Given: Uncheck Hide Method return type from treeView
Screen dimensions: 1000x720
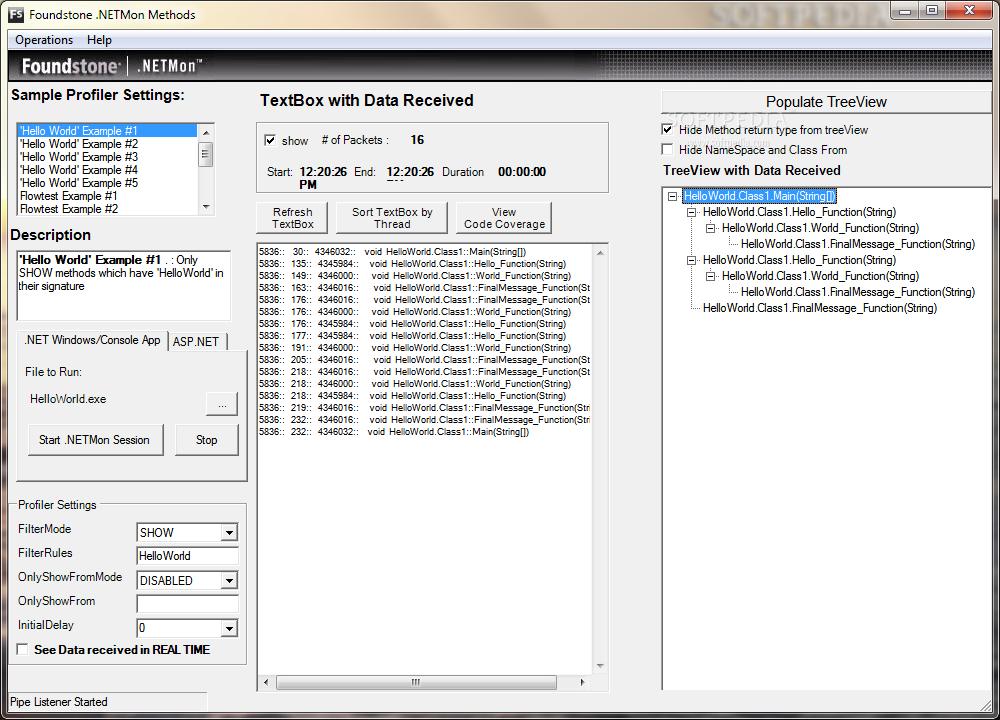Looking at the screenshot, I should [668, 129].
